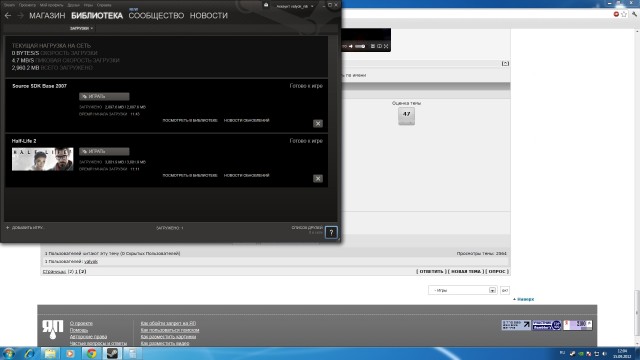Open Как пользоваться поиском link
640x360 pixels.
click(170, 330)
